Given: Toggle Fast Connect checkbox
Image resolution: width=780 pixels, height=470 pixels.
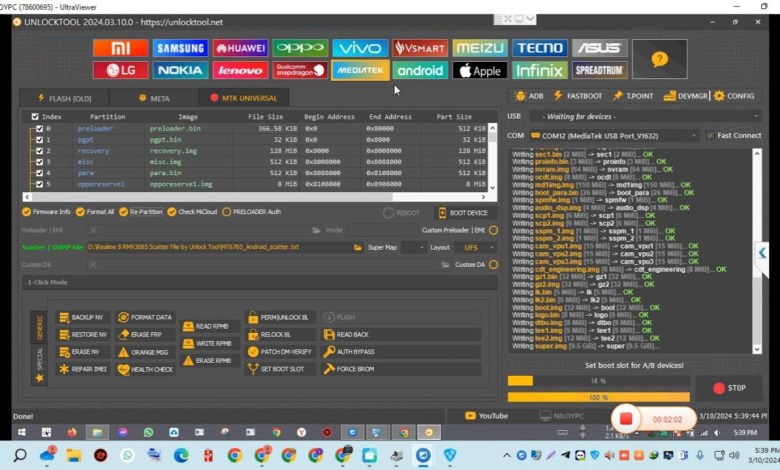Looking at the screenshot, I should (x=710, y=135).
